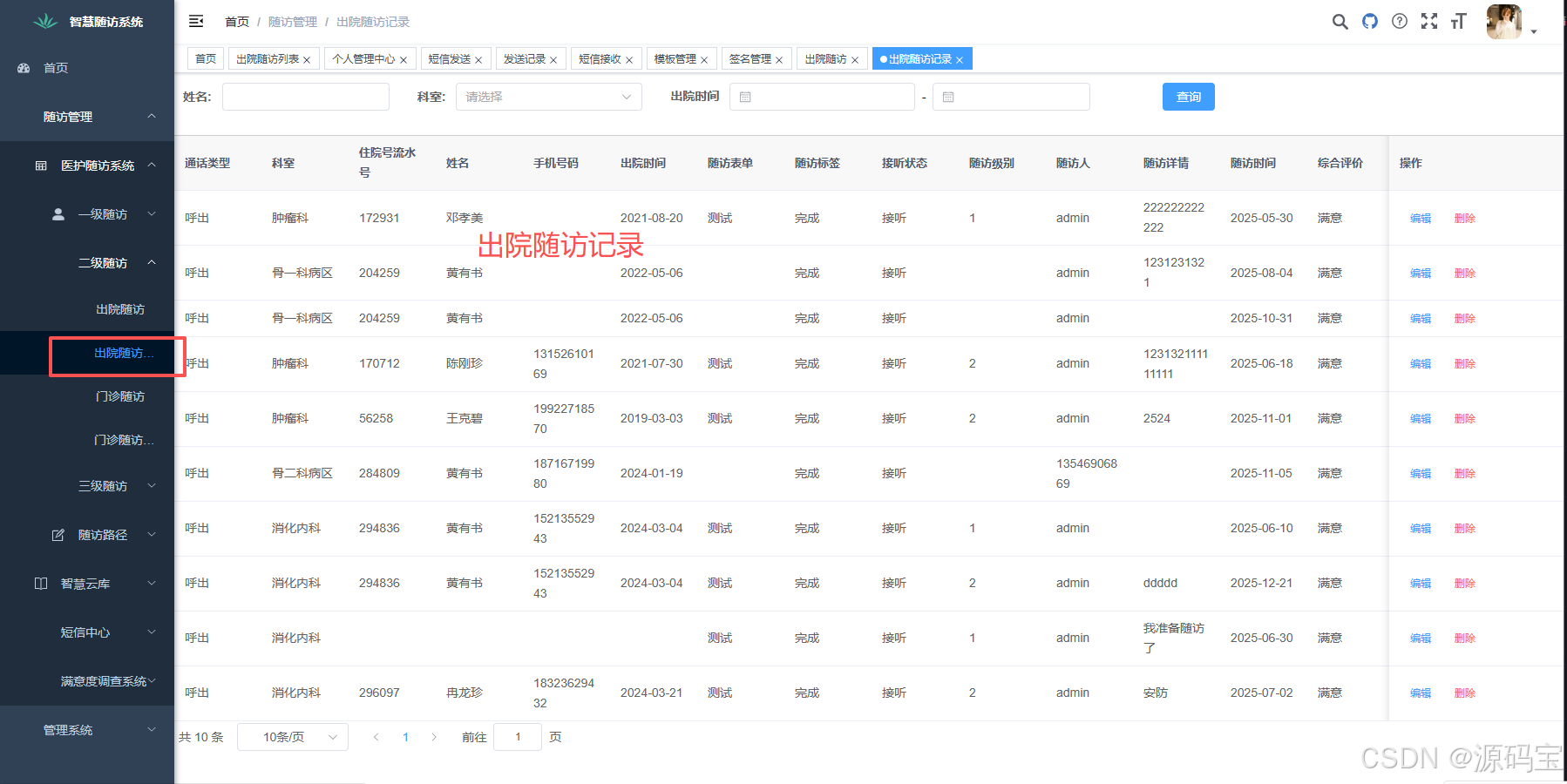Pick the 出院时间 end date field
Screen dimensions: 1567x784
1011,97
